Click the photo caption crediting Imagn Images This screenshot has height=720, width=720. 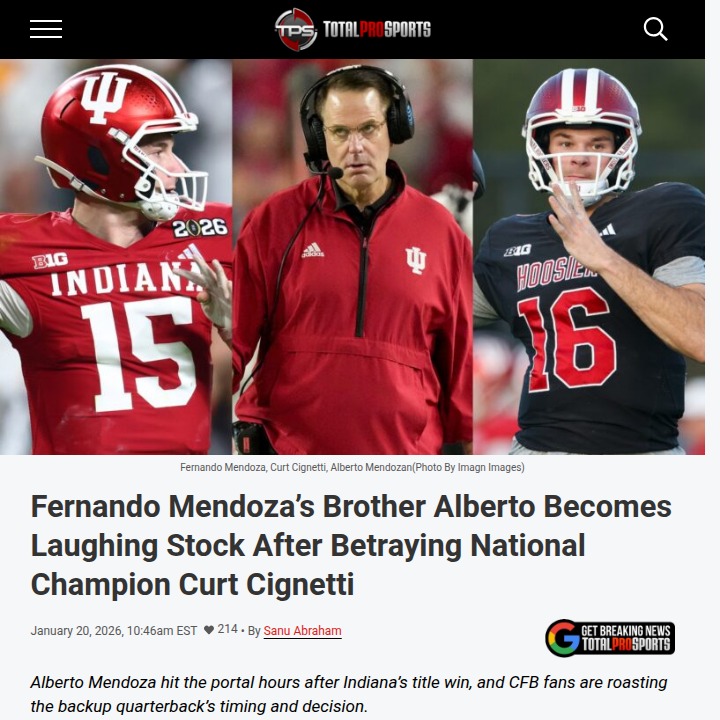pyautogui.click(x=352, y=467)
